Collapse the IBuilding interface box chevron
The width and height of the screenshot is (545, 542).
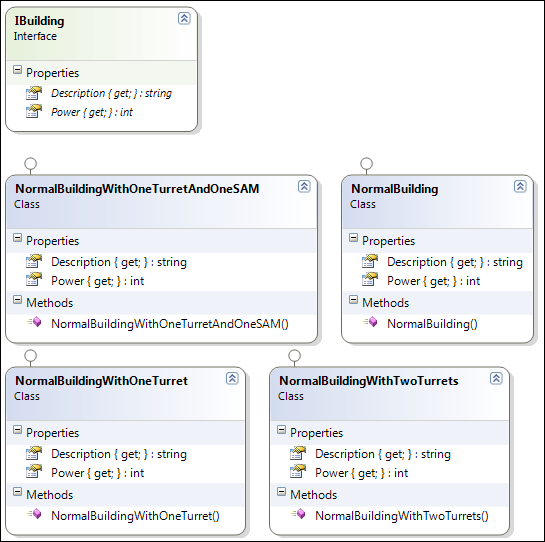click(x=184, y=18)
